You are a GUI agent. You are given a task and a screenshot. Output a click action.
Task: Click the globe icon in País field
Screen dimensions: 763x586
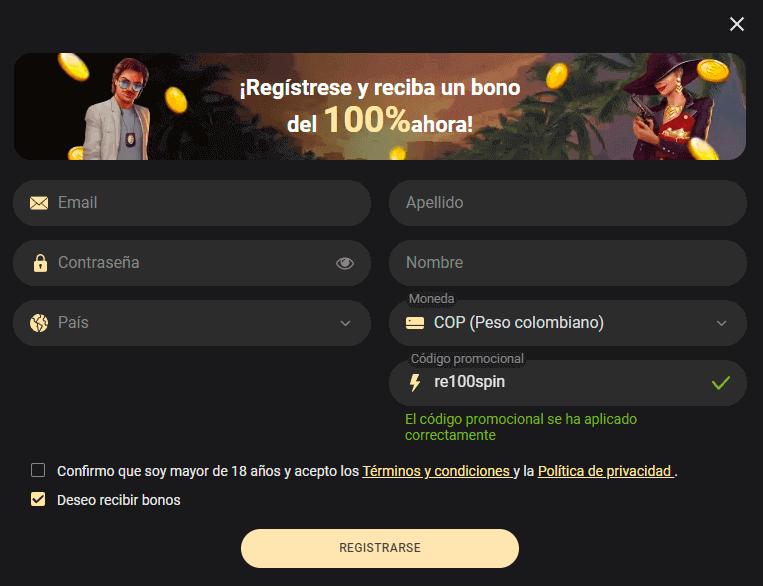39,323
